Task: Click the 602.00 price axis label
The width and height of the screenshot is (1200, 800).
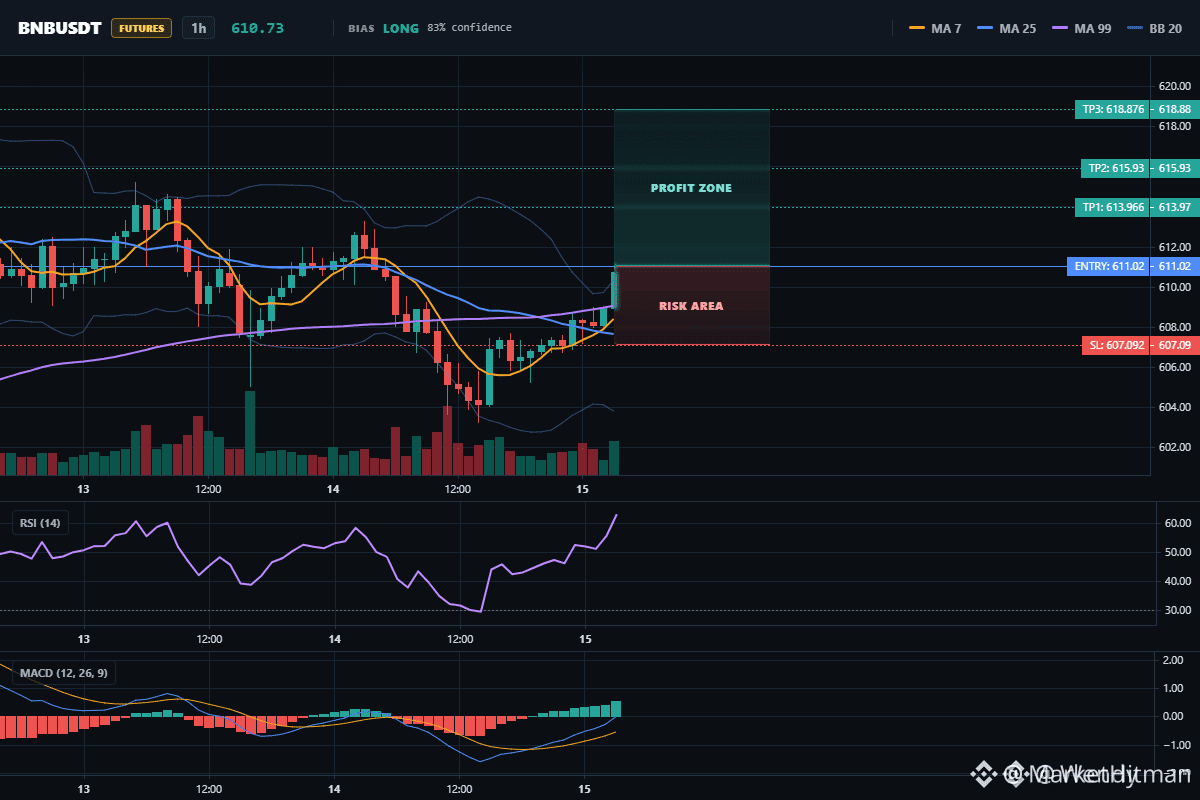Action: click(x=1174, y=447)
